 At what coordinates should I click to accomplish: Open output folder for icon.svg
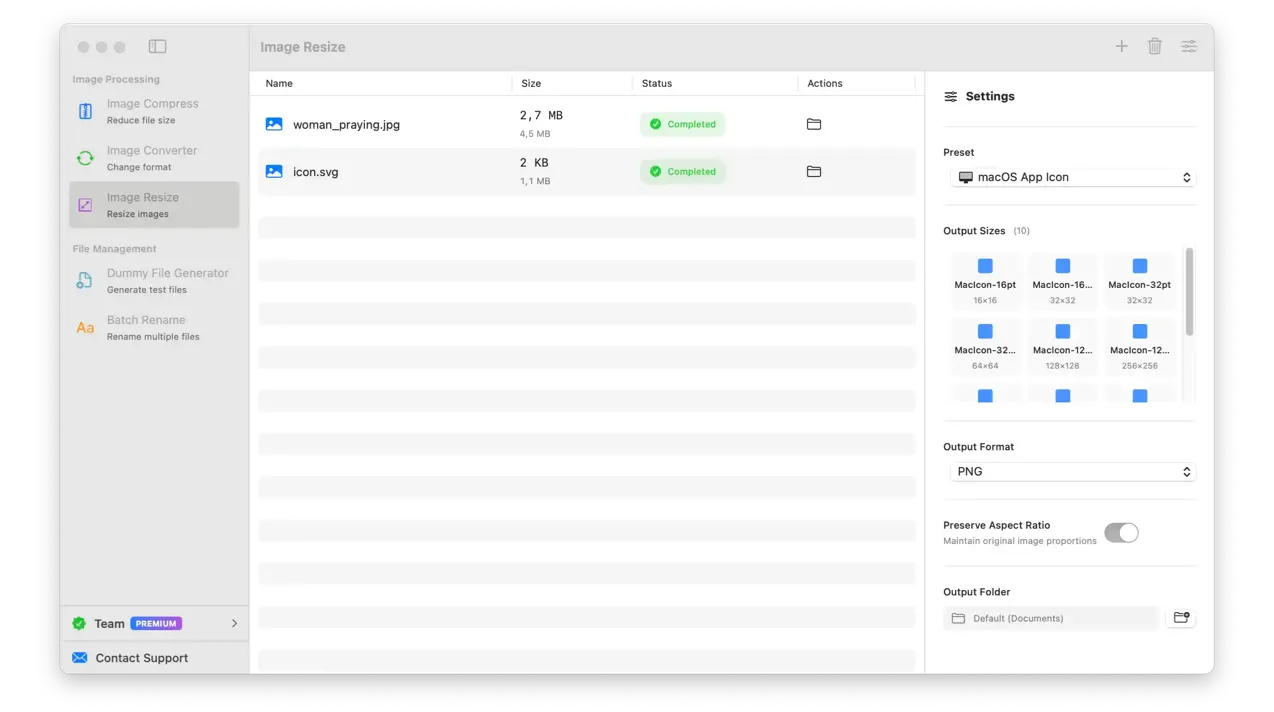coord(814,172)
